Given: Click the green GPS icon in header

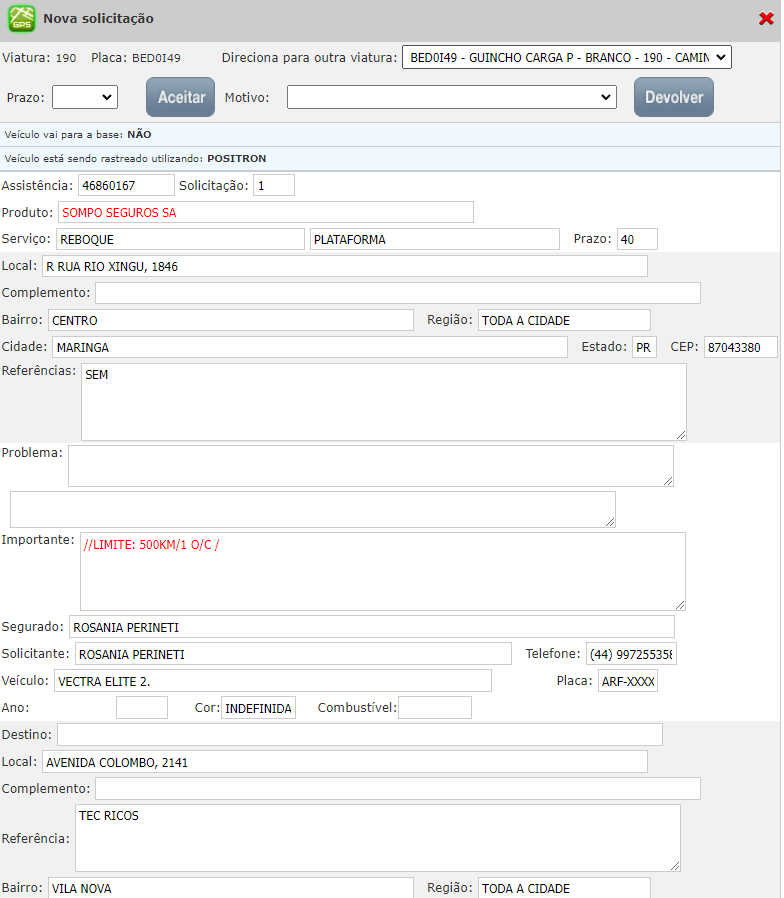Looking at the screenshot, I should [x=22, y=19].
